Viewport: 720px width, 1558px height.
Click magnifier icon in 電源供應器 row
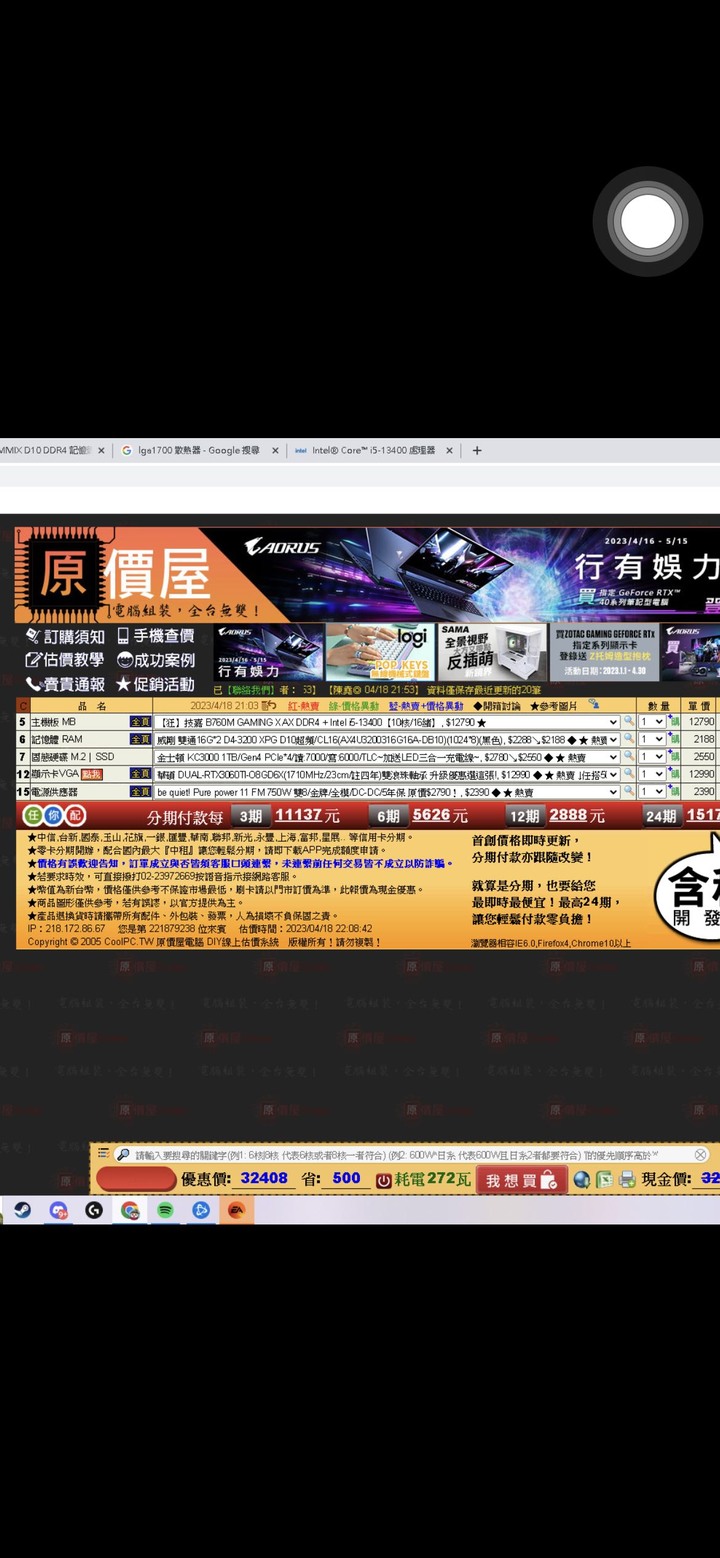point(629,791)
